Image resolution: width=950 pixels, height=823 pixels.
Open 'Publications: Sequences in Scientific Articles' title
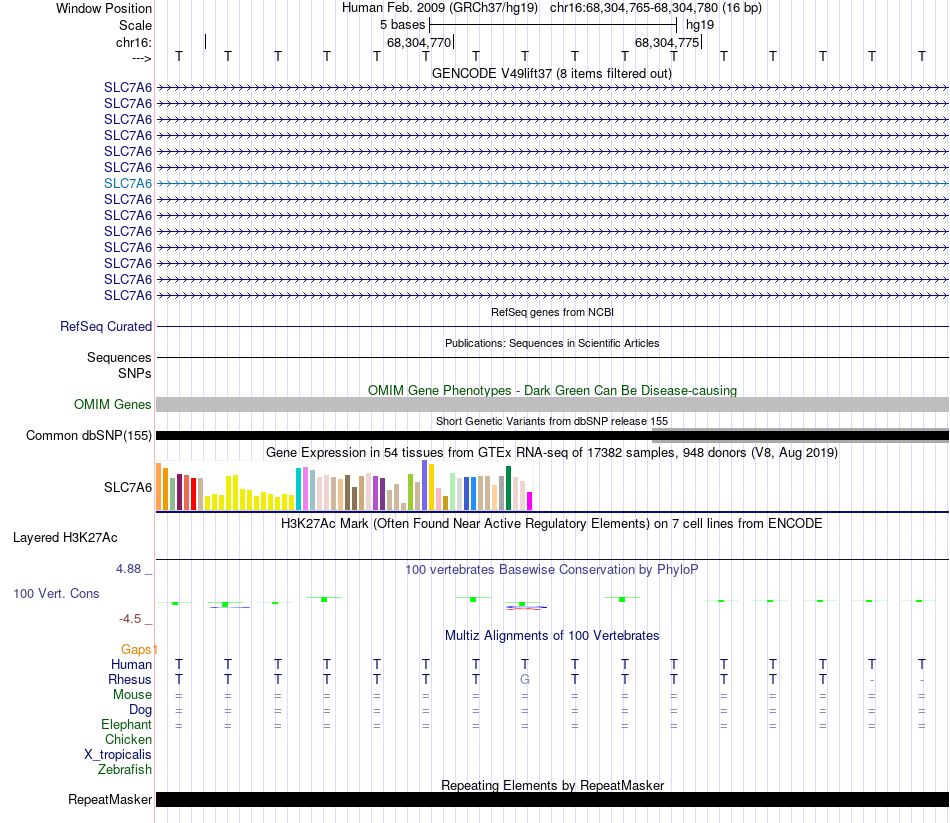click(552, 343)
